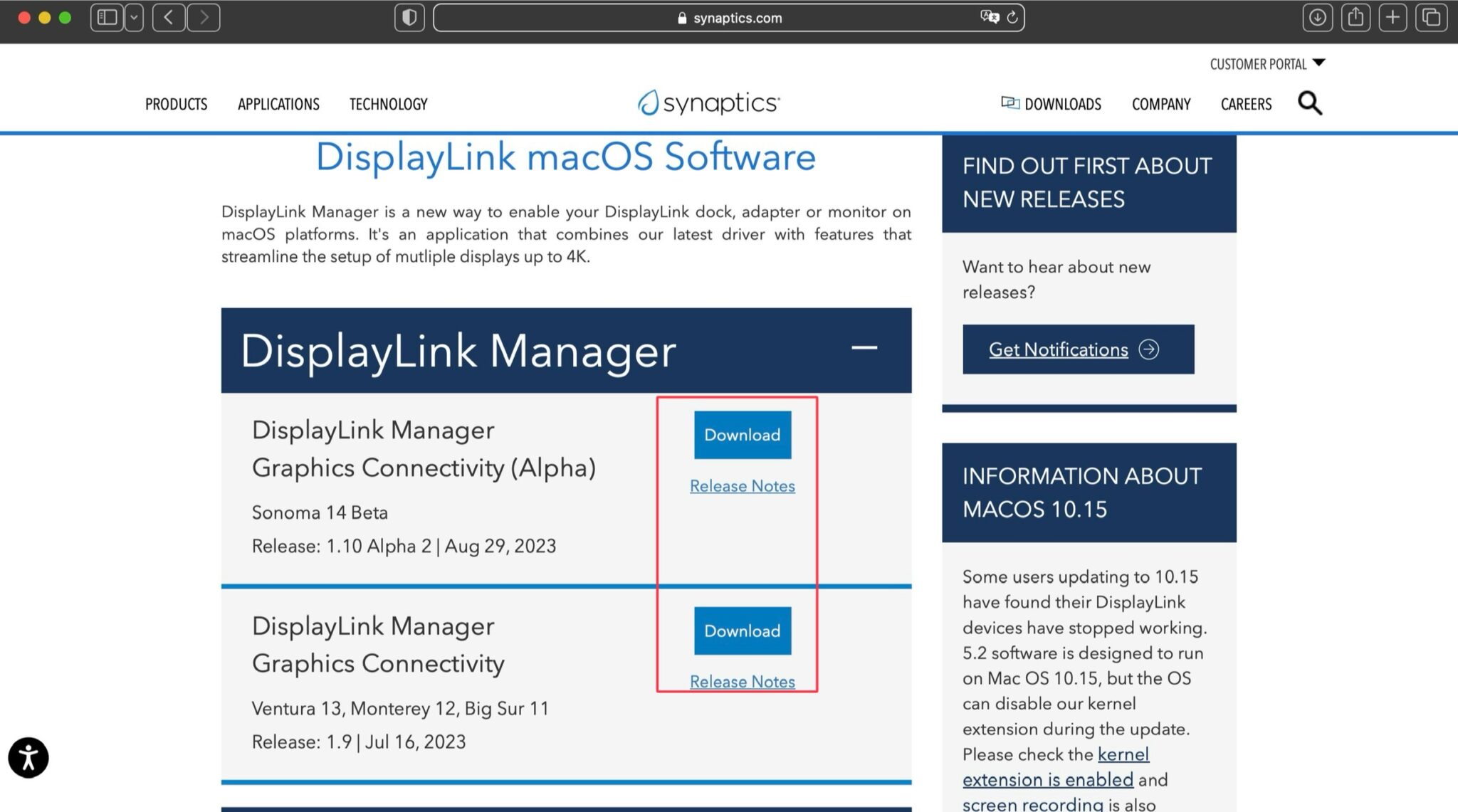The height and width of the screenshot is (812, 1458).
Task: Click the Safari sidebar toggle icon
Action: click(x=107, y=18)
